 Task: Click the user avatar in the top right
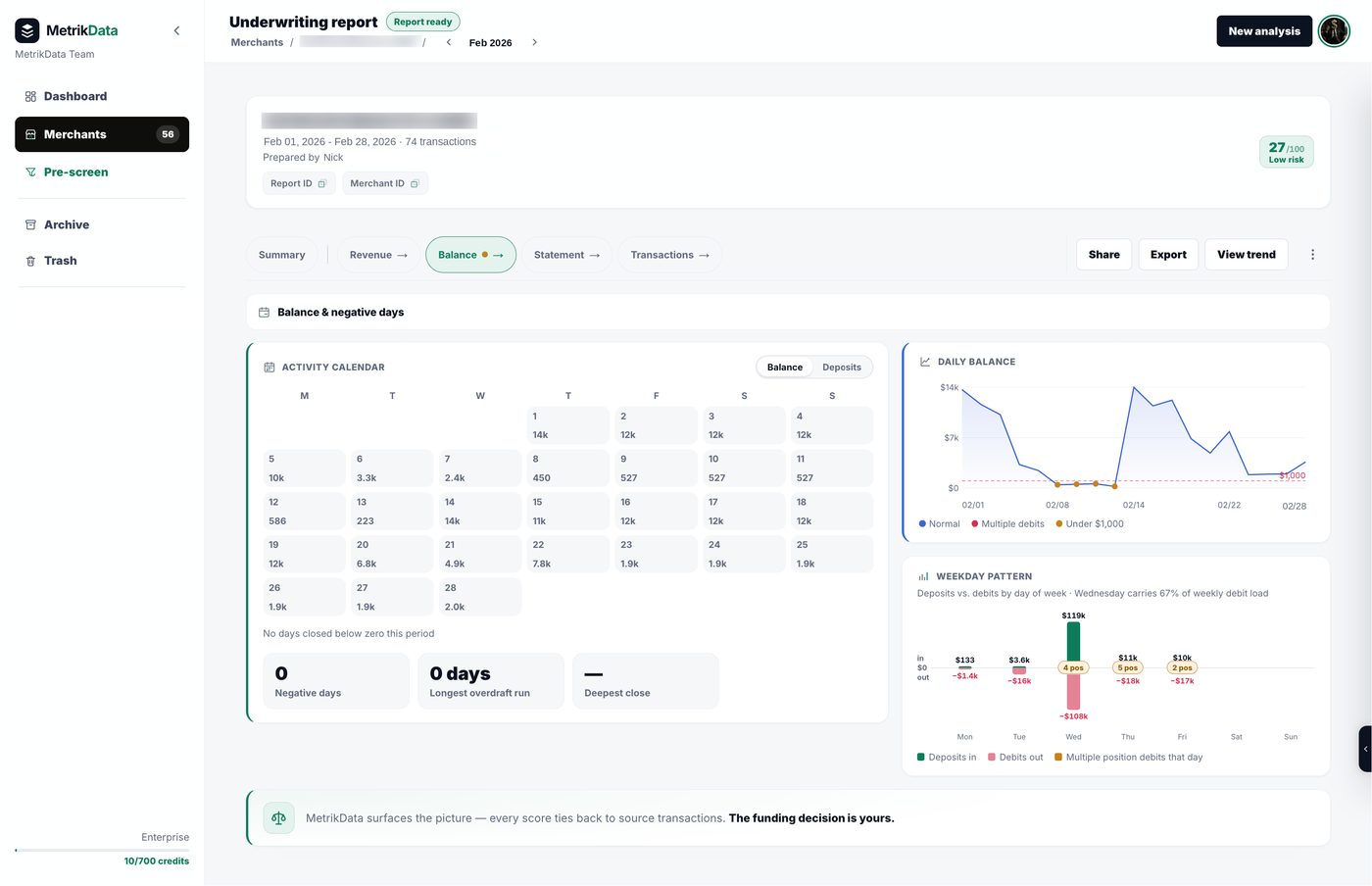(1334, 31)
